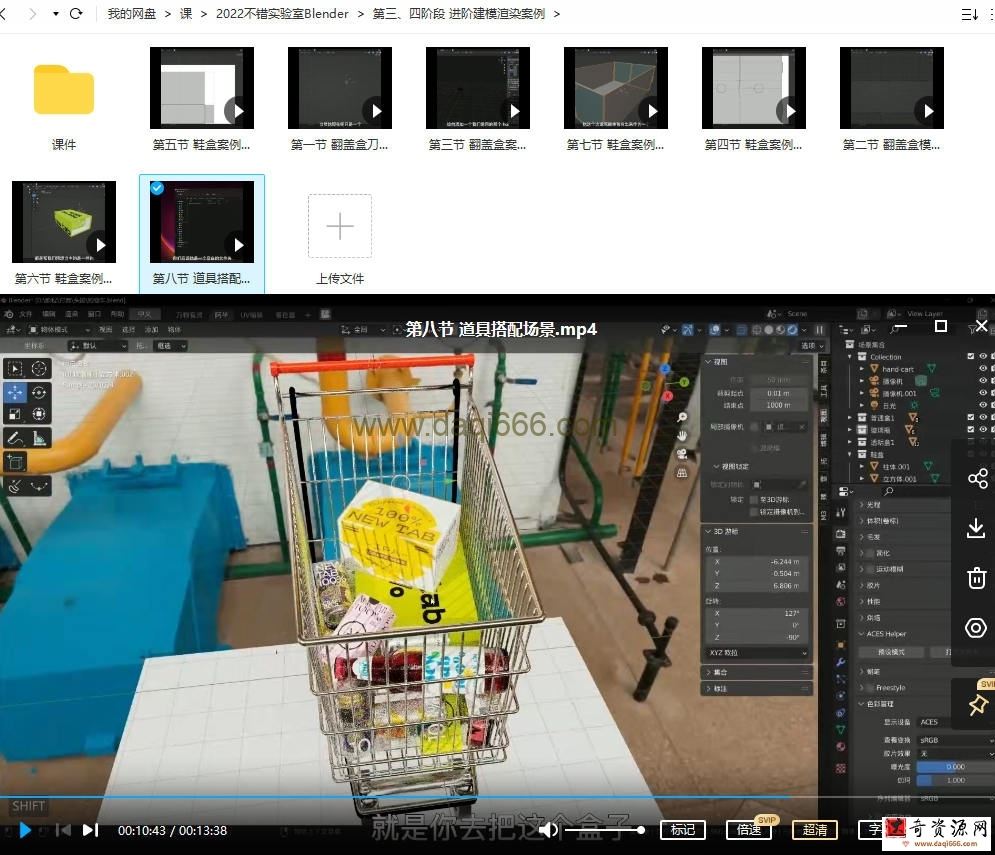Click the forward navigation arrow
Screen dimensions: 995x855
pos(32,13)
